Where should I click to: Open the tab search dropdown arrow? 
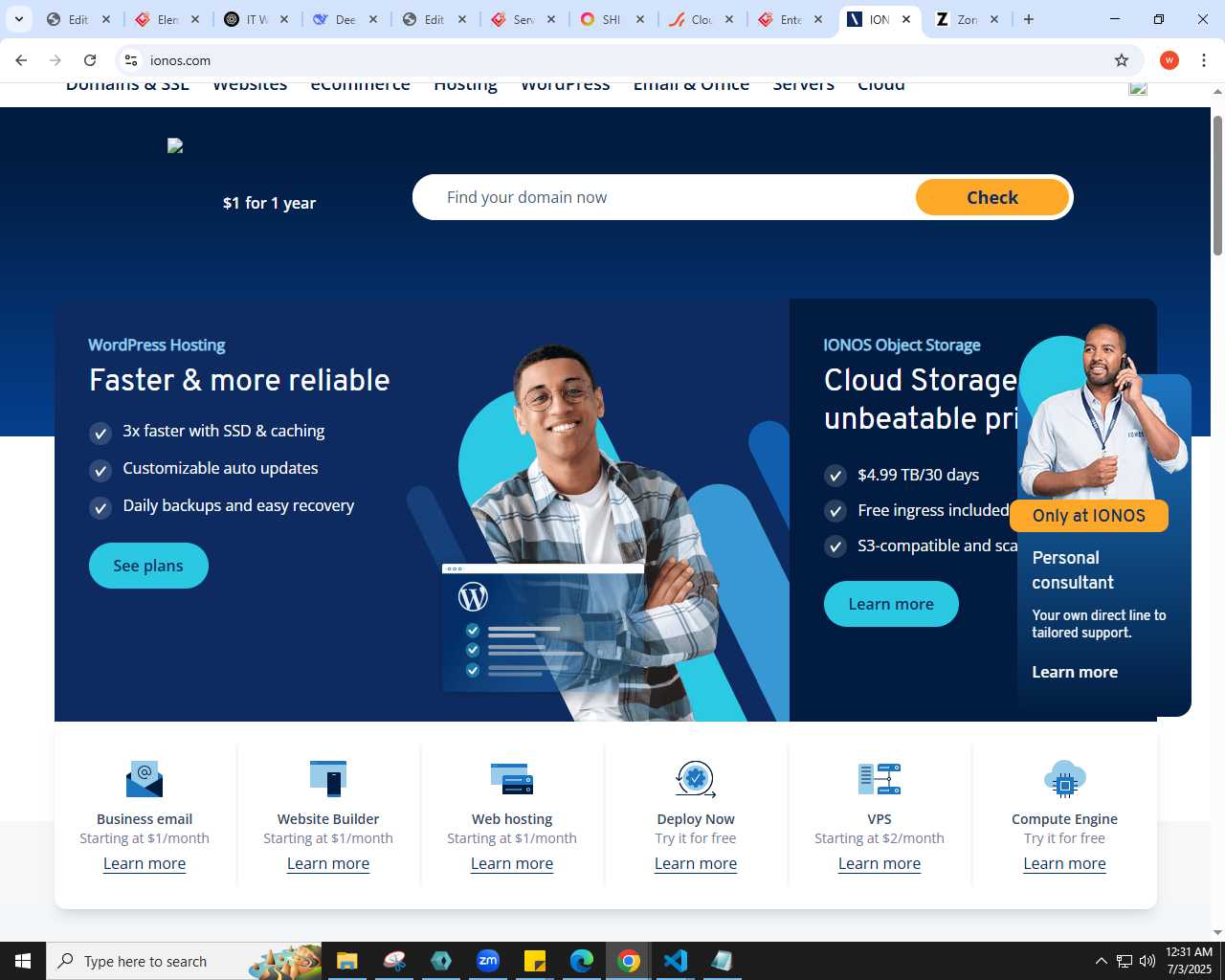pyautogui.click(x=18, y=19)
